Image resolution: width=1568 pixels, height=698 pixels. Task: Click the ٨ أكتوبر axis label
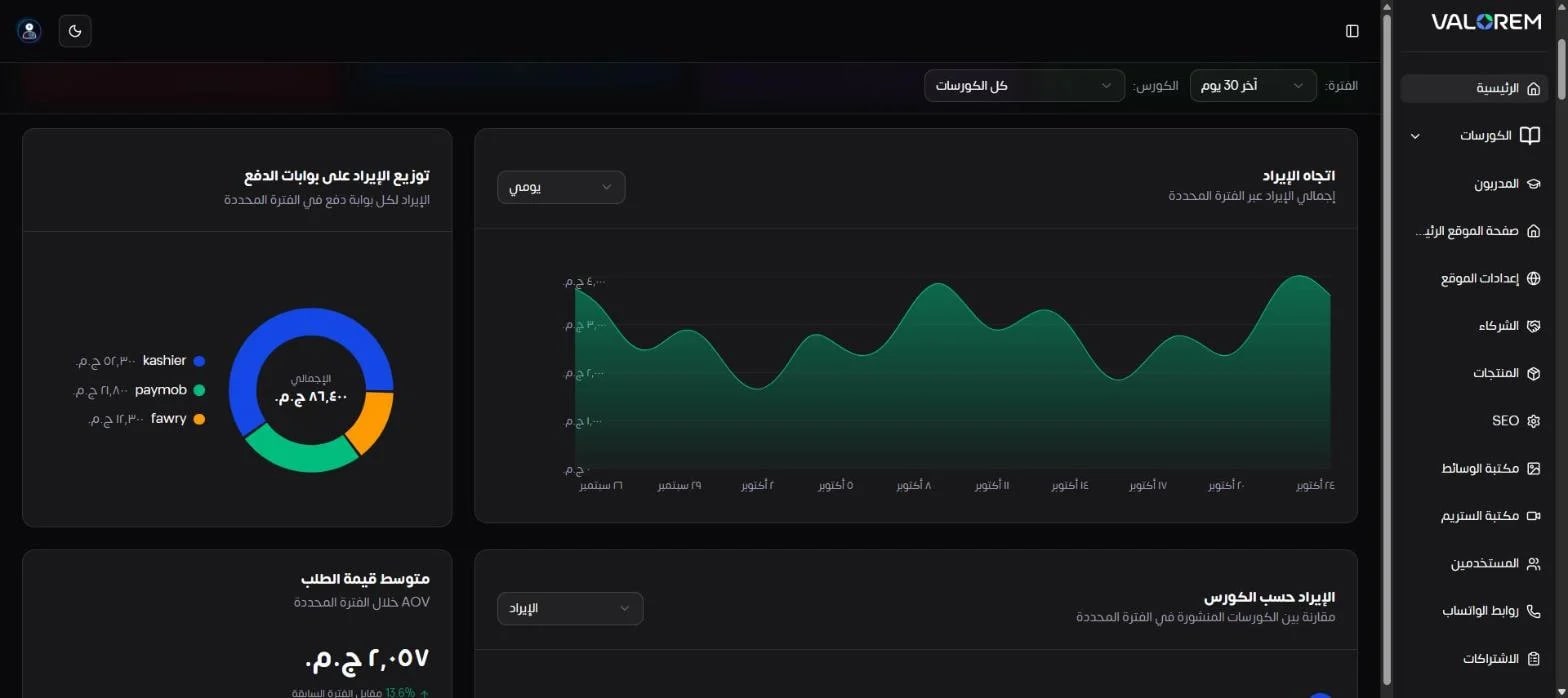914,485
